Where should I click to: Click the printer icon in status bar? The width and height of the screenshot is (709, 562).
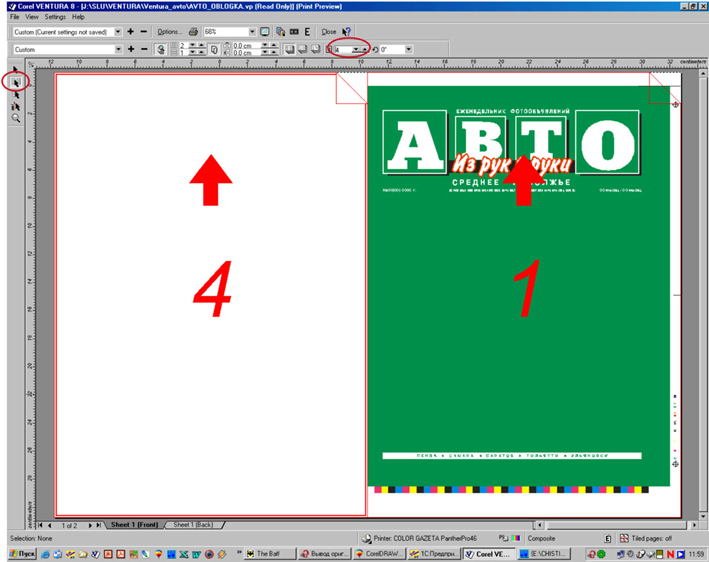point(367,538)
